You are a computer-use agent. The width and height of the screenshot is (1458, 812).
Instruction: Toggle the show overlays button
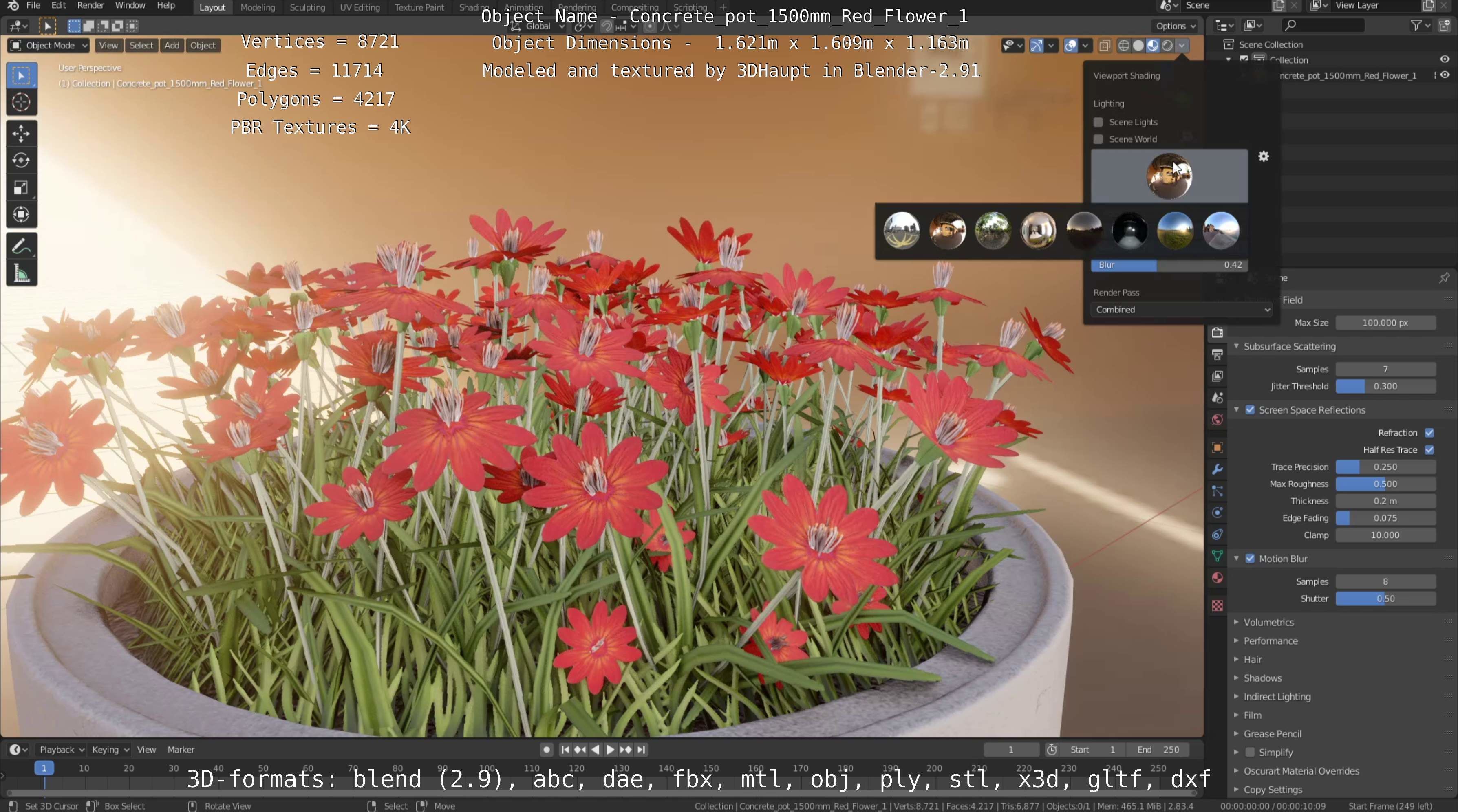[1070, 46]
